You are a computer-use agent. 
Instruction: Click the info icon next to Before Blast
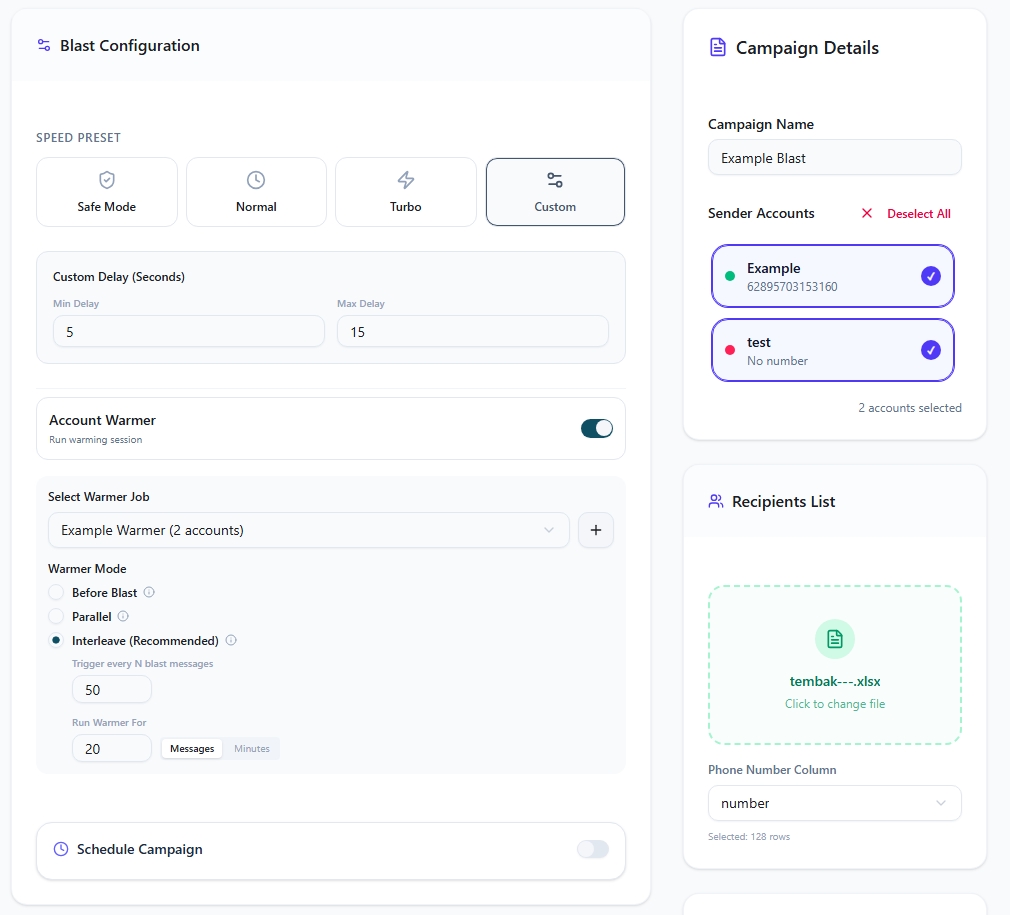point(149,592)
